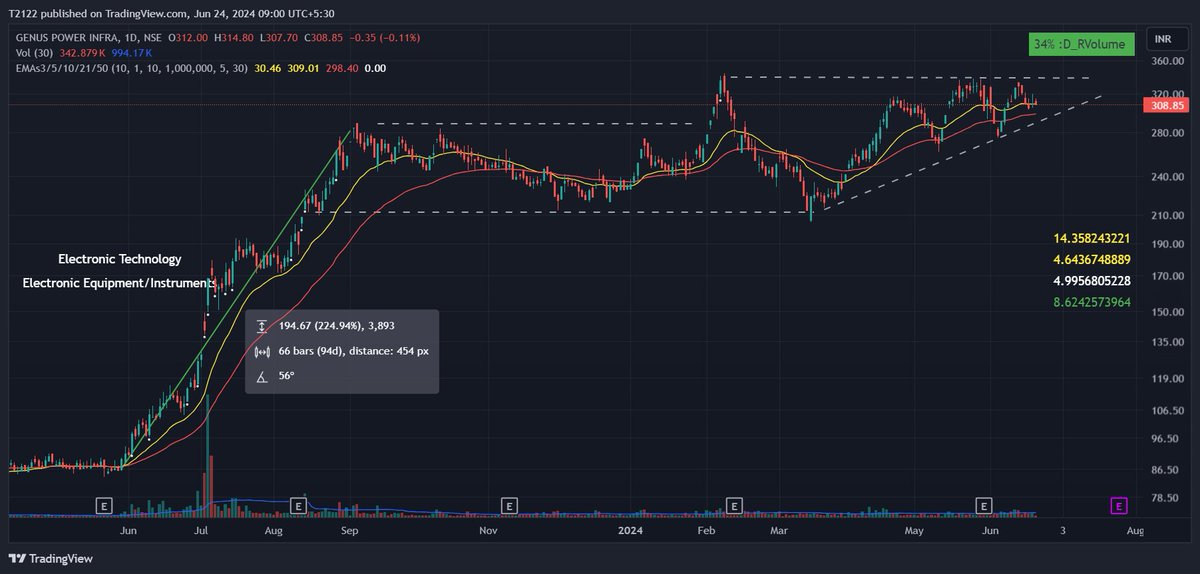Click the angle icon beside 56°
The image size is (1200, 574).
263,376
